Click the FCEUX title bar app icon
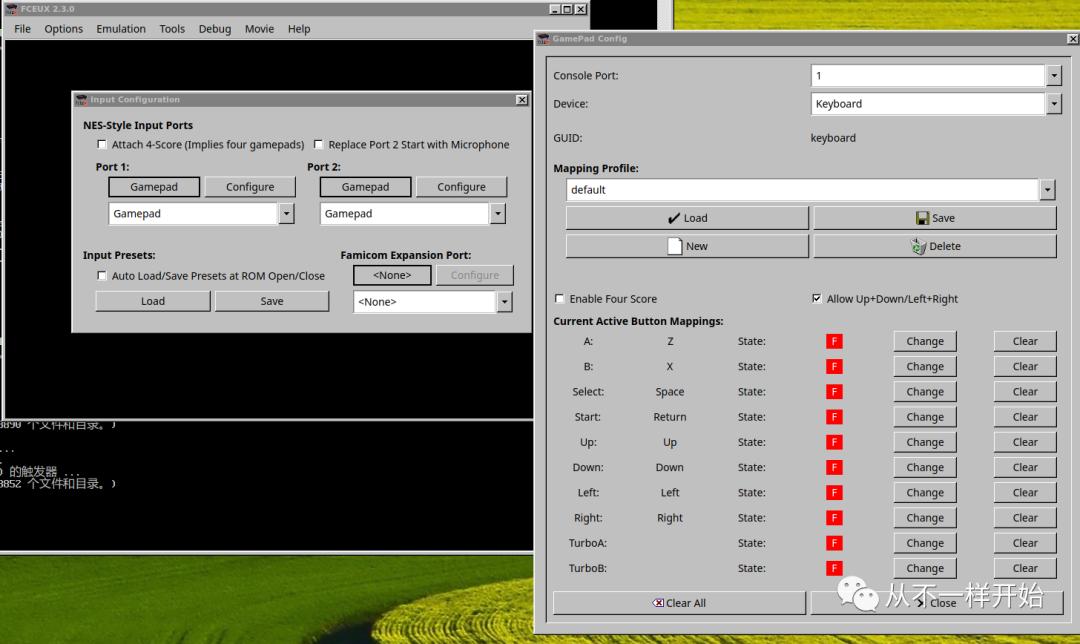 12,9
